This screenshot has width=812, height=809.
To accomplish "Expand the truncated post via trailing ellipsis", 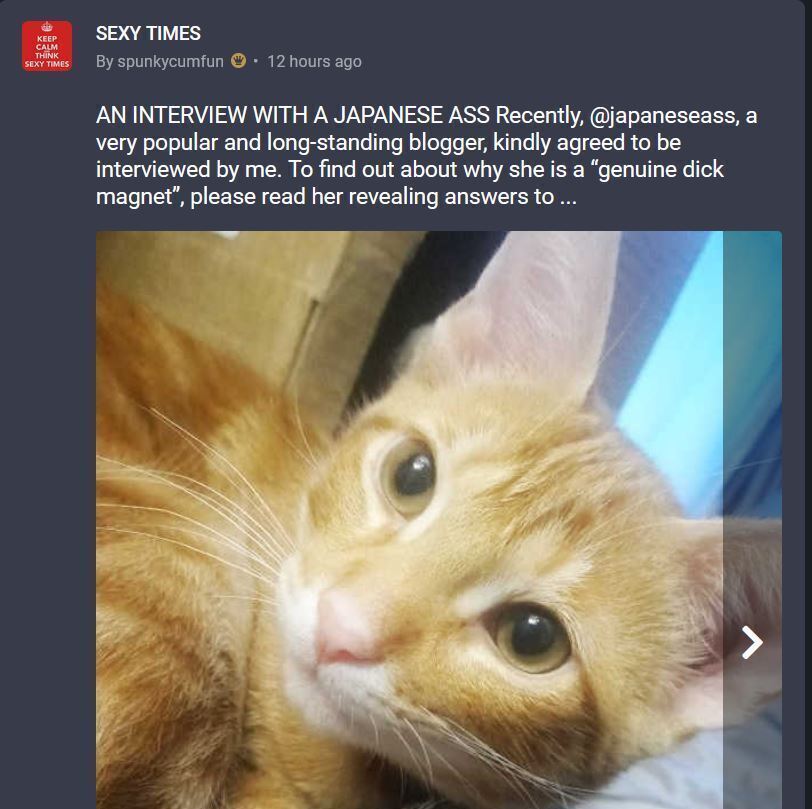I will pyautogui.click(x=568, y=197).
